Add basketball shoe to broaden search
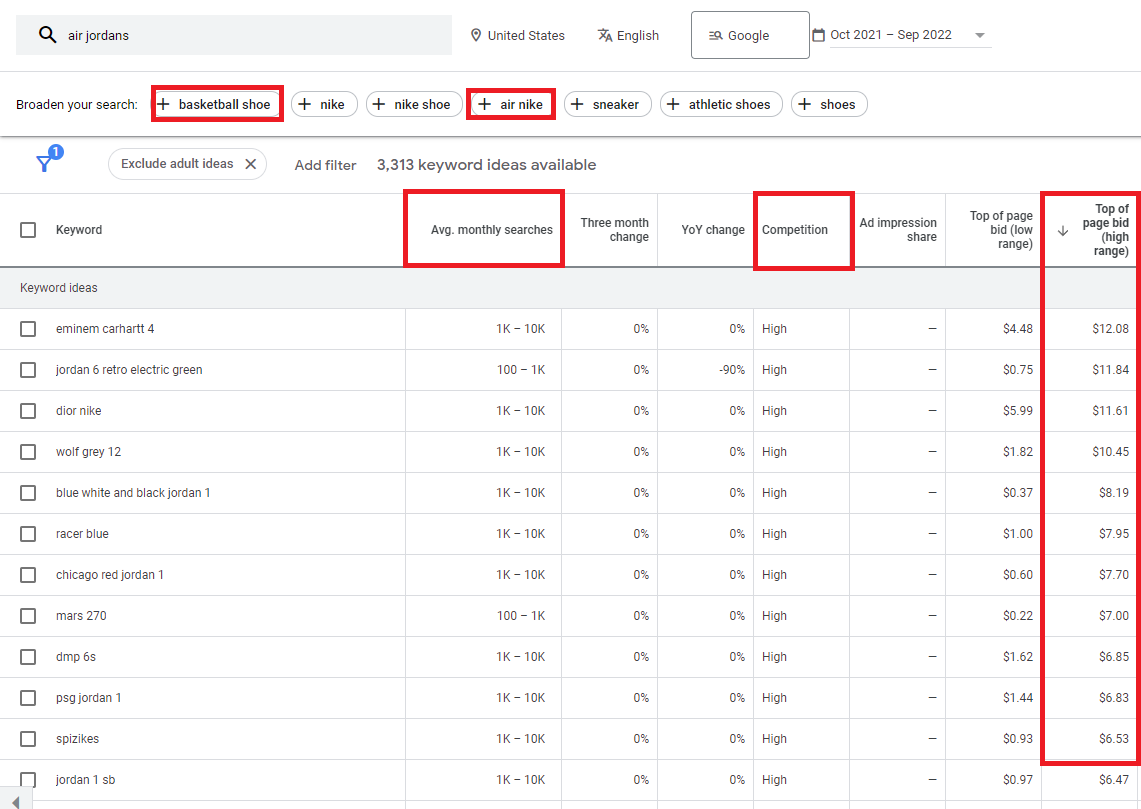The image size is (1141, 809). click(x=216, y=104)
